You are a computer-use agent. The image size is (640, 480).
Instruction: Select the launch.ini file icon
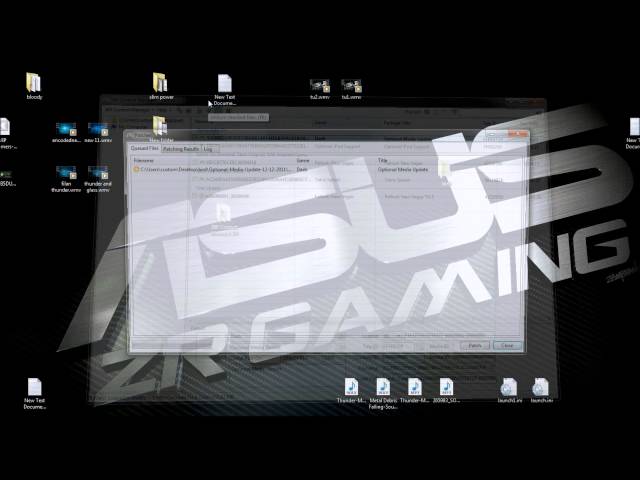(x=541, y=391)
